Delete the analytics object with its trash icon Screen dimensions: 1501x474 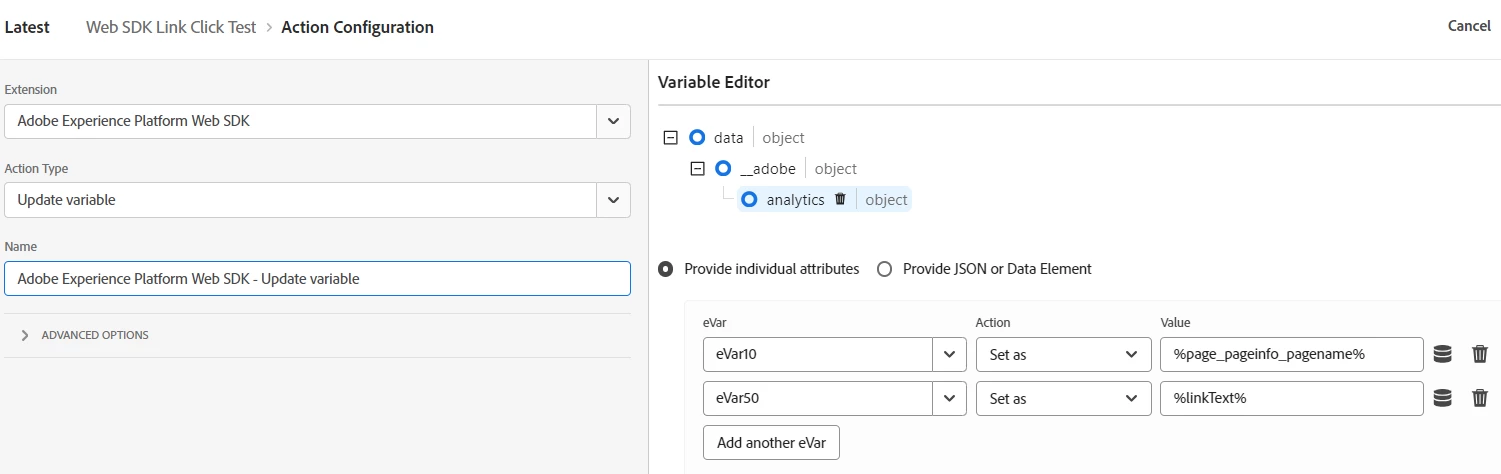840,199
